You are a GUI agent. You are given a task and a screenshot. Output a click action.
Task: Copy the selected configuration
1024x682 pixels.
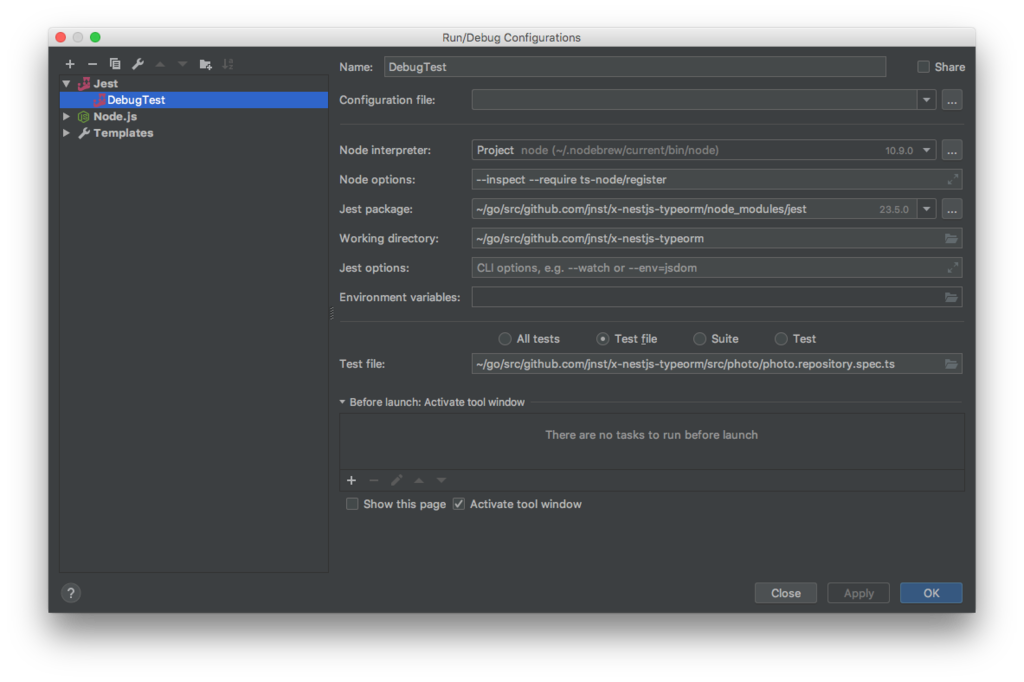pyautogui.click(x=115, y=64)
